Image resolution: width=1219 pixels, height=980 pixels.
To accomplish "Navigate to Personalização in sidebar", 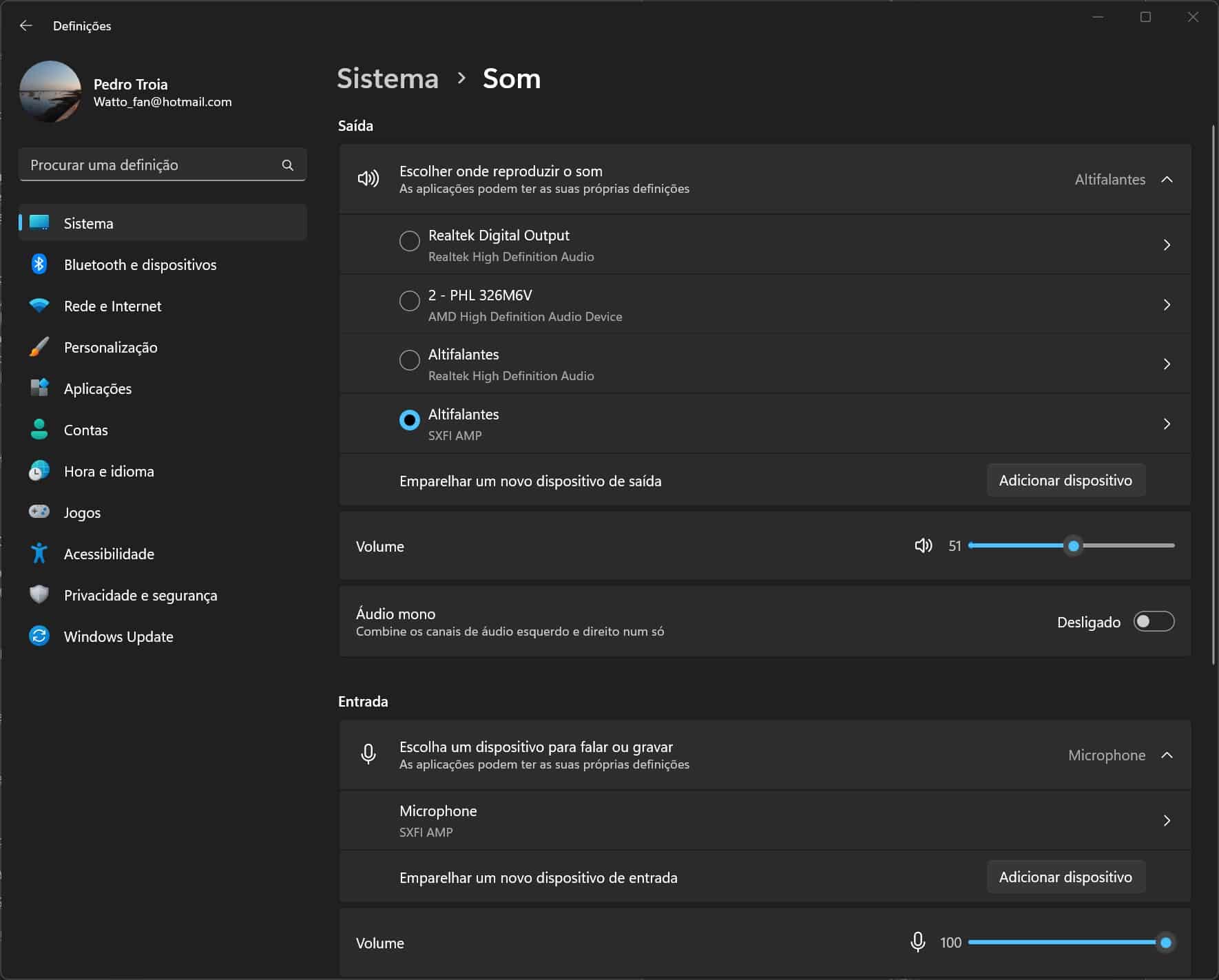I will click(x=110, y=348).
